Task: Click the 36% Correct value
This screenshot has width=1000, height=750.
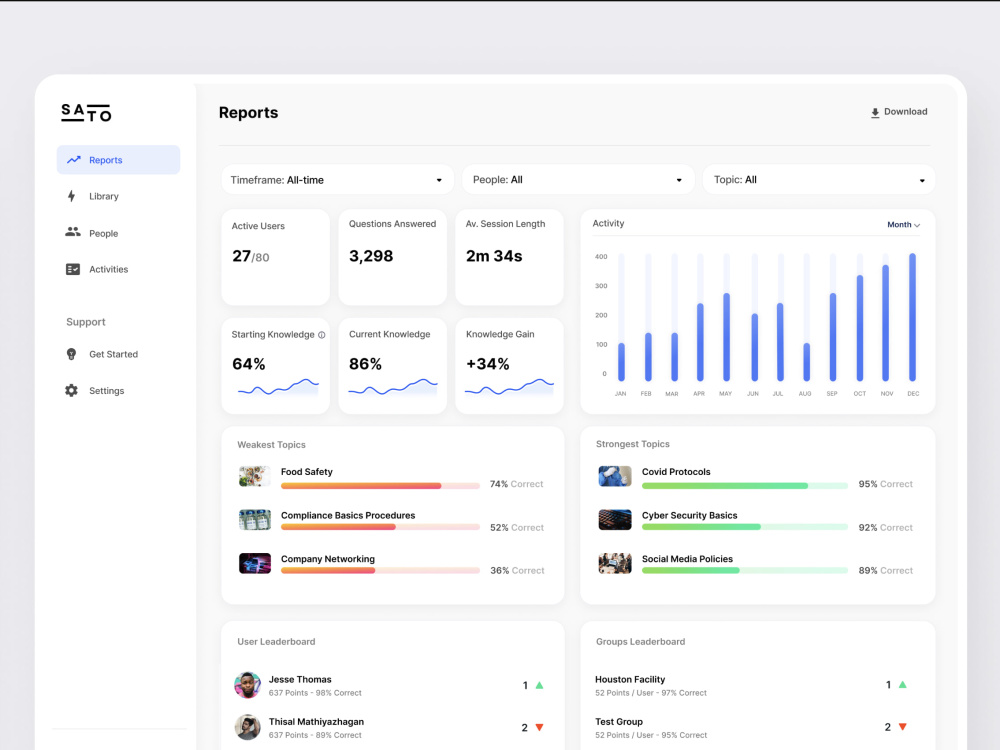Action: coord(517,571)
